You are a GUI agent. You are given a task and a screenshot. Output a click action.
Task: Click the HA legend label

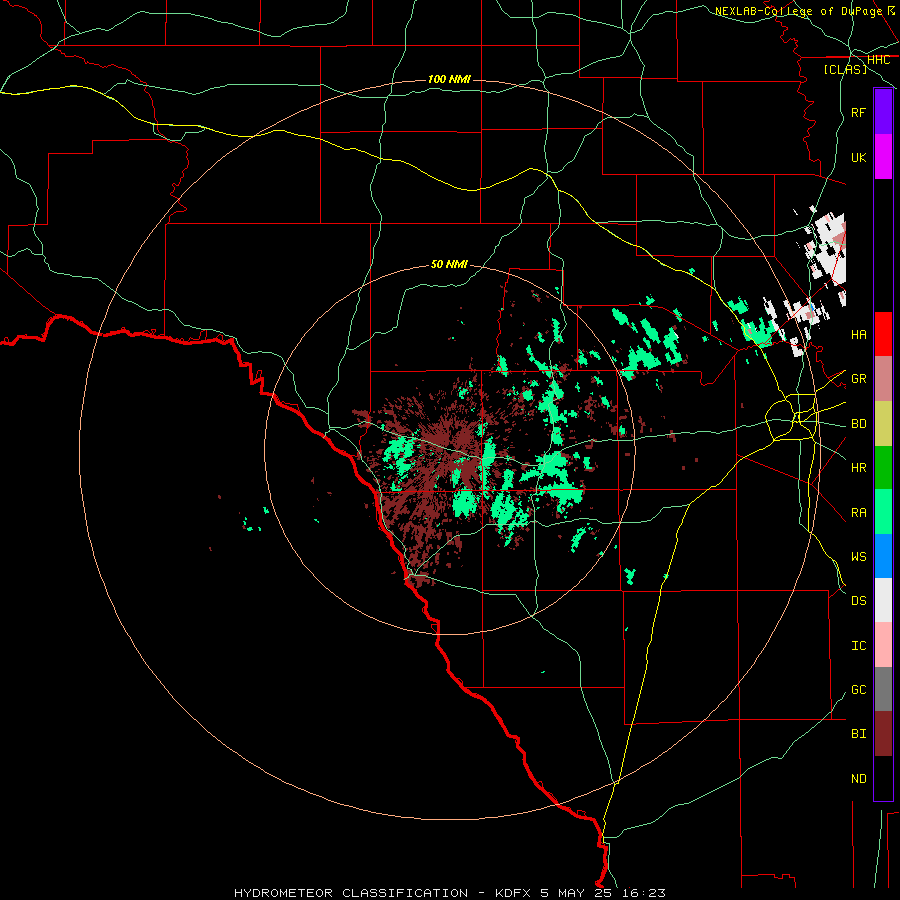coord(859,334)
